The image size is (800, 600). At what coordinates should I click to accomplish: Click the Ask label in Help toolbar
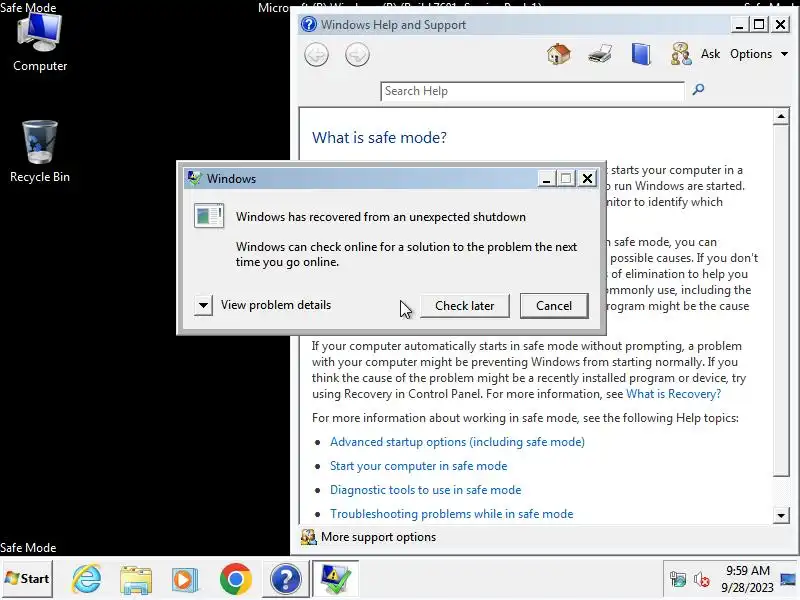[710, 54]
